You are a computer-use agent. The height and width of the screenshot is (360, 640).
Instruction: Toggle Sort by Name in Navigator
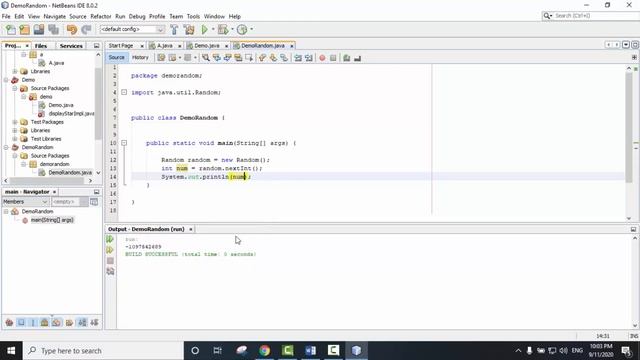pyautogui.click(x=82, y=323)
